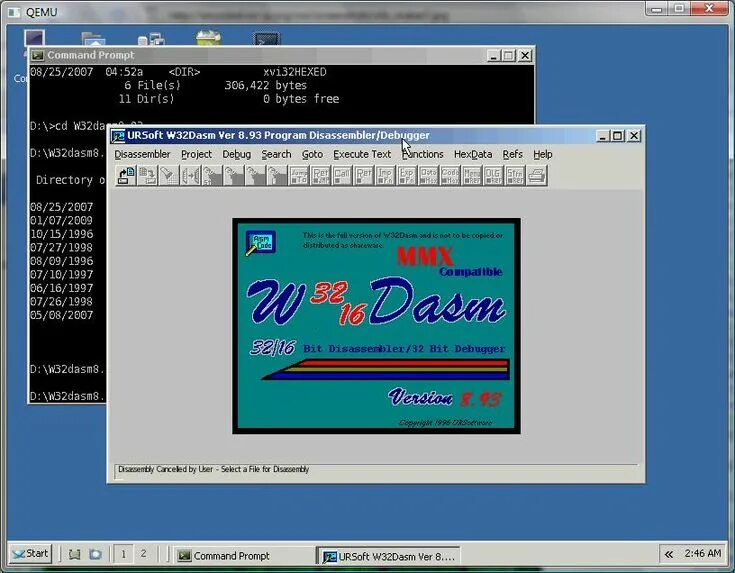Open the Help menu
Viewport: 735px width, 573px height.
pos(542,154)
